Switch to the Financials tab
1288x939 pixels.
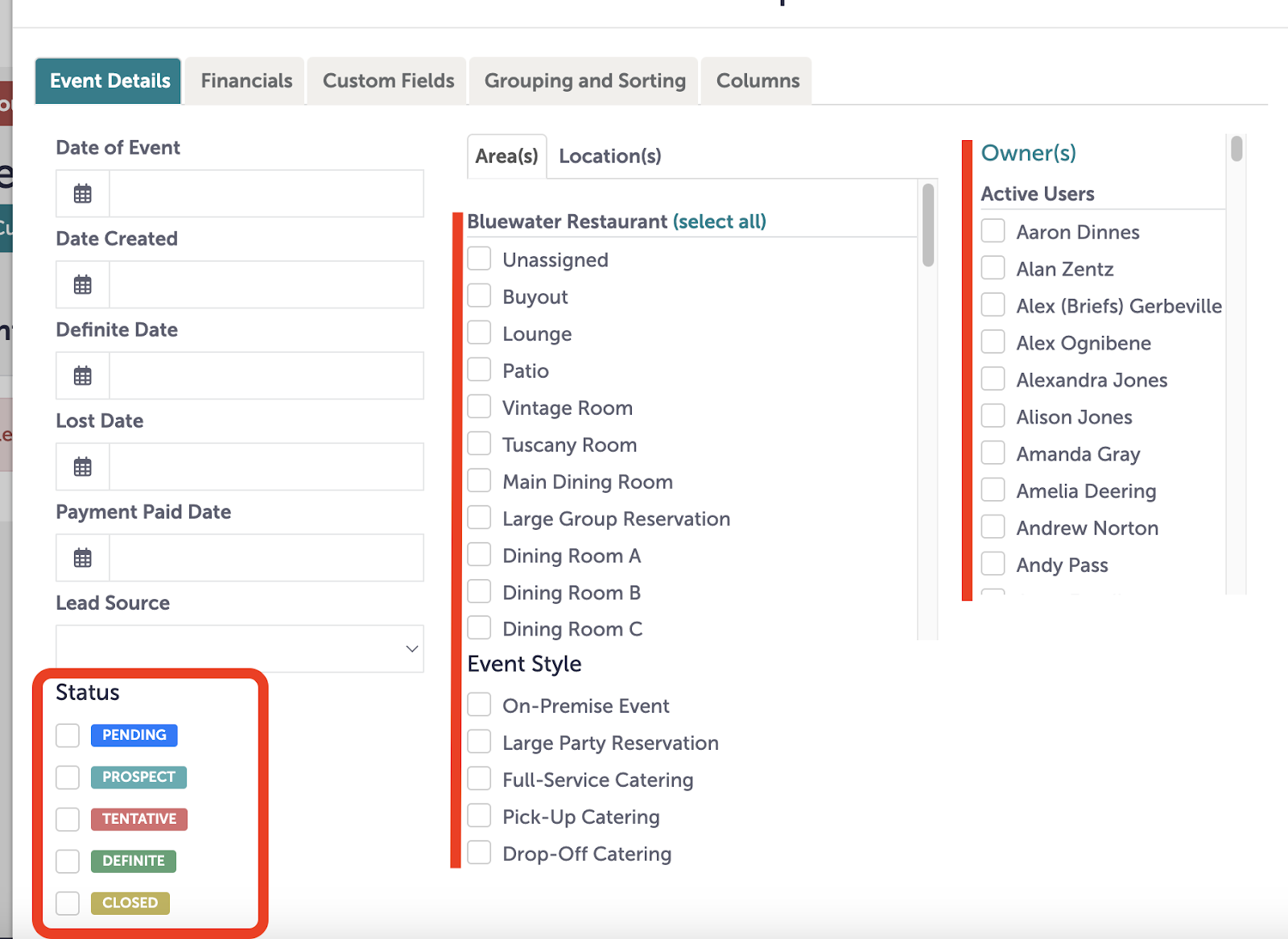pos(246,81)
